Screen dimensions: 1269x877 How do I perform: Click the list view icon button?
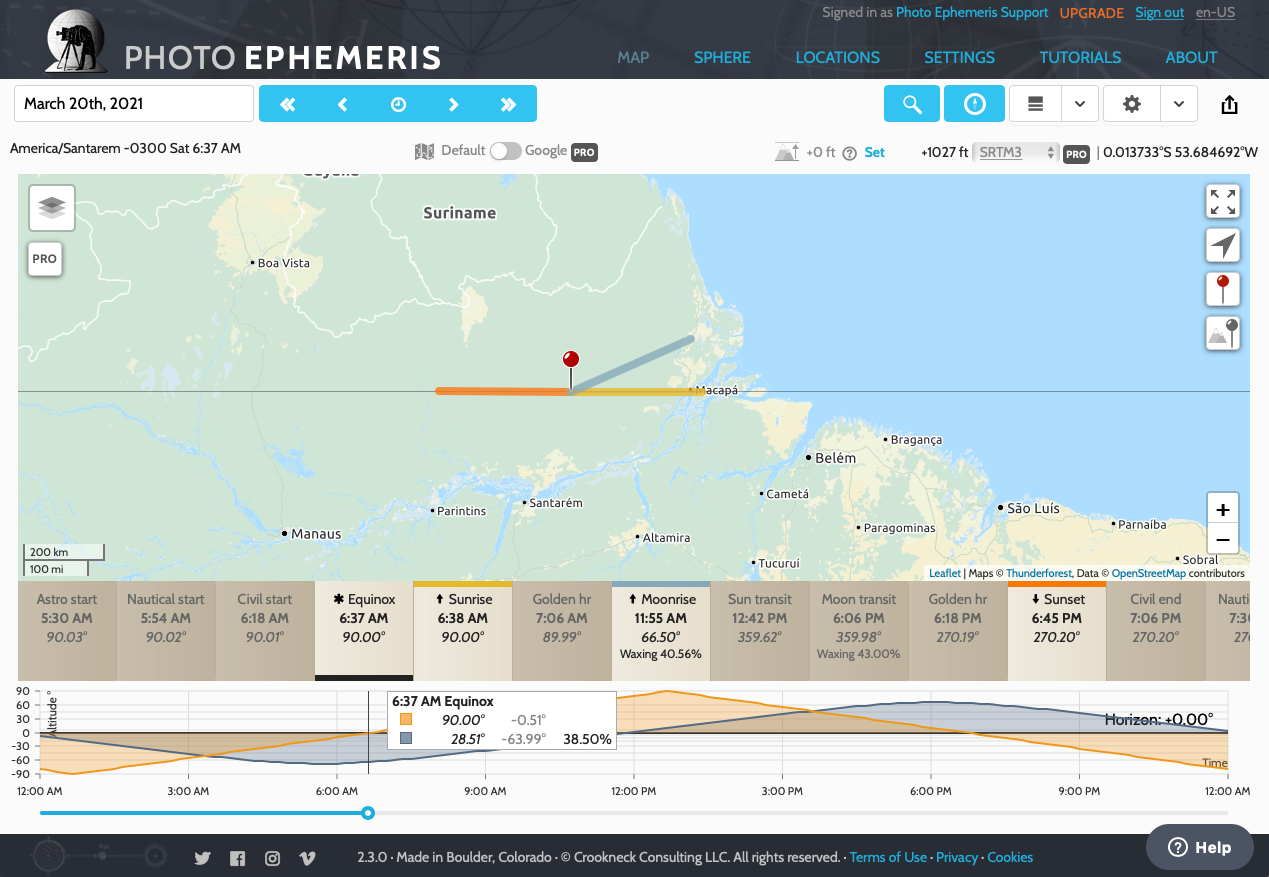point(1035,104)
